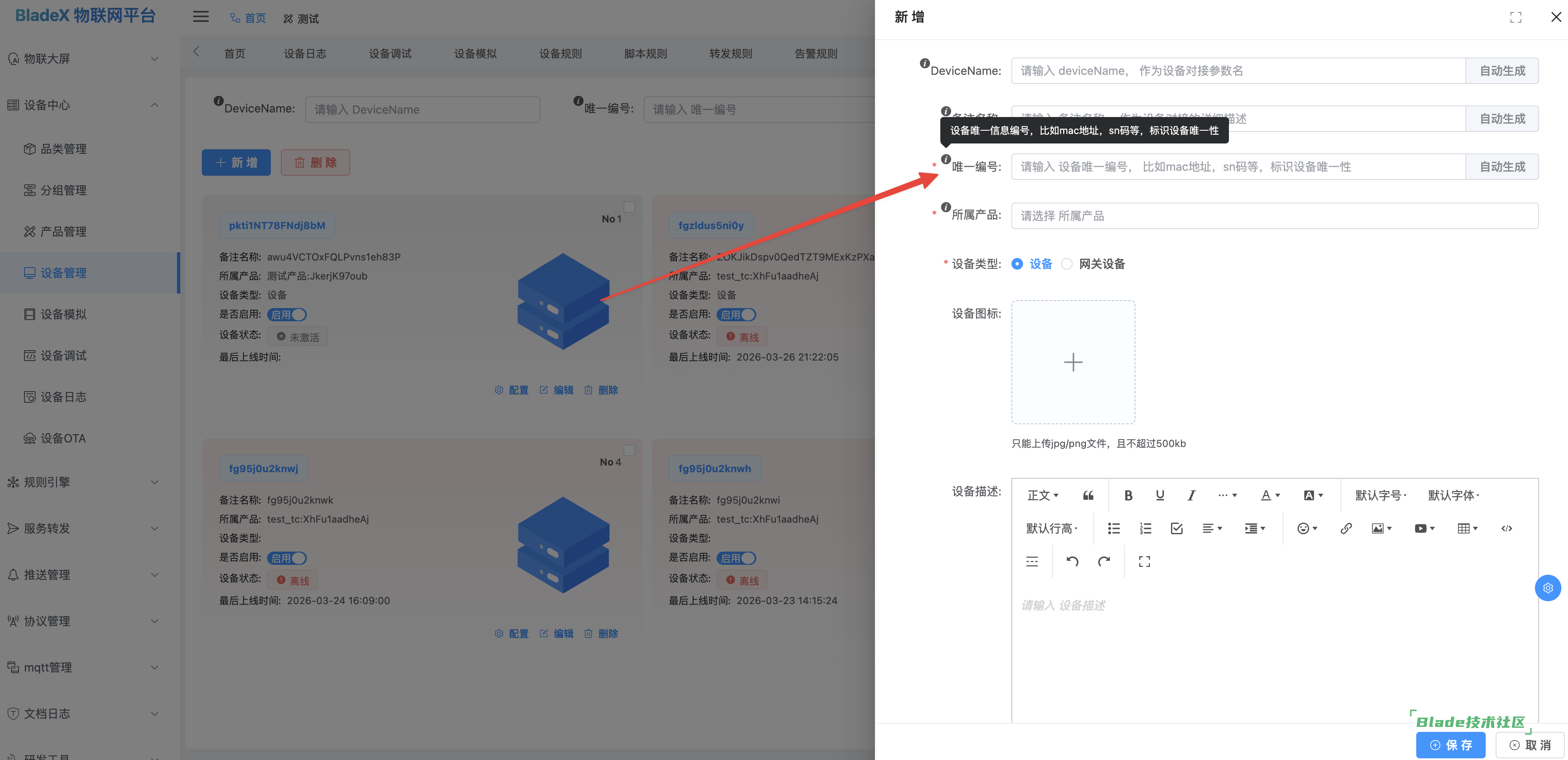Open the 正文 heading style dropdown
The width and height of the screenshot is (1568, 760).
click(x=1043, y=495)
